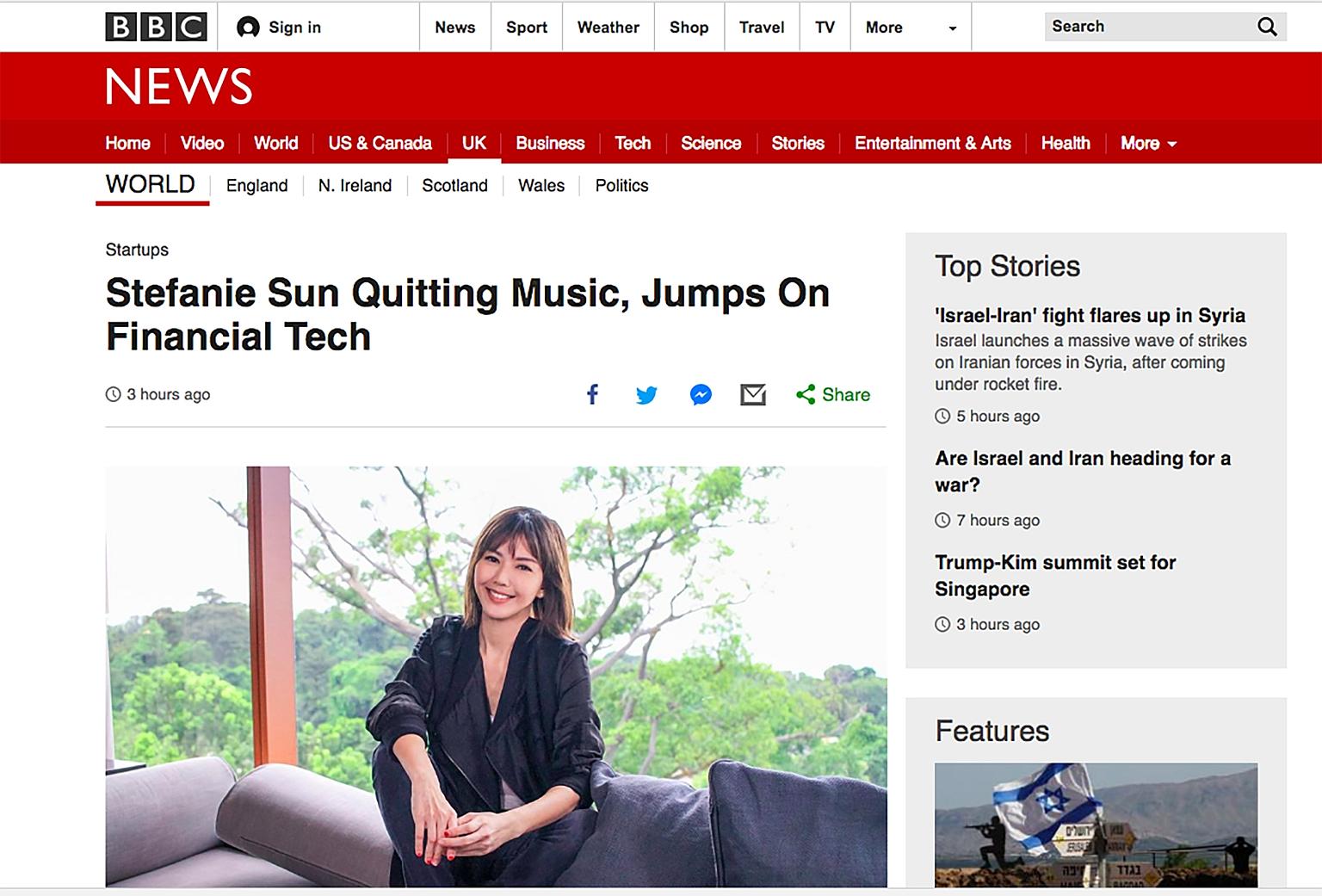Click the clock icon next to 3 hours ago
Screen dimensions: 1322x896
(113, 394)
